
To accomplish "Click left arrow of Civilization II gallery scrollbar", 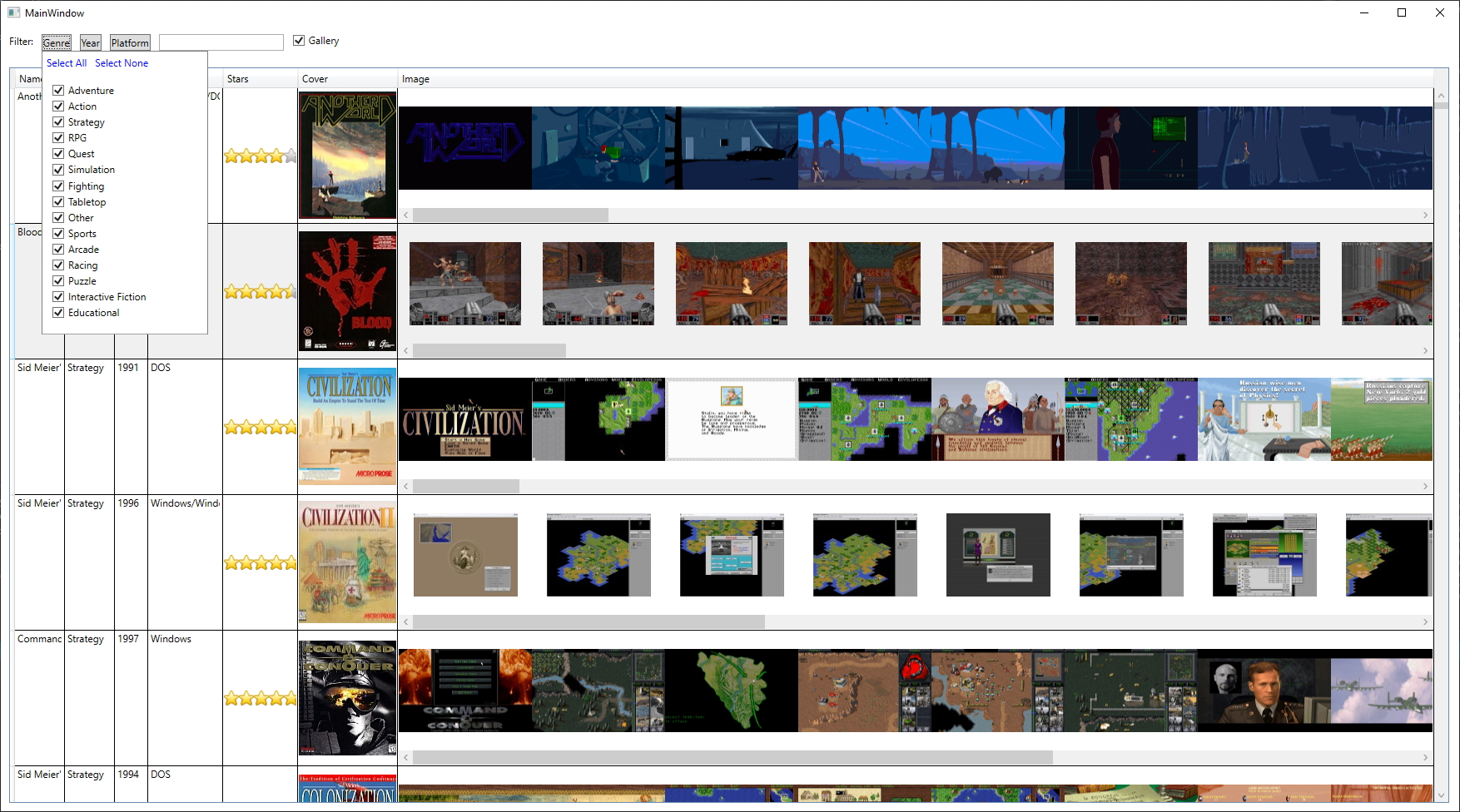I will 406,621.
